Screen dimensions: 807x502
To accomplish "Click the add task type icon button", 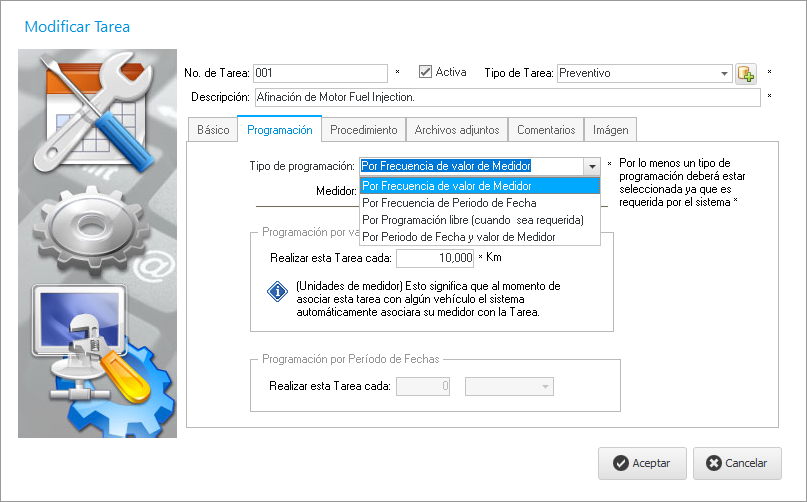I will pyautogui.click(x=746, y=73).
